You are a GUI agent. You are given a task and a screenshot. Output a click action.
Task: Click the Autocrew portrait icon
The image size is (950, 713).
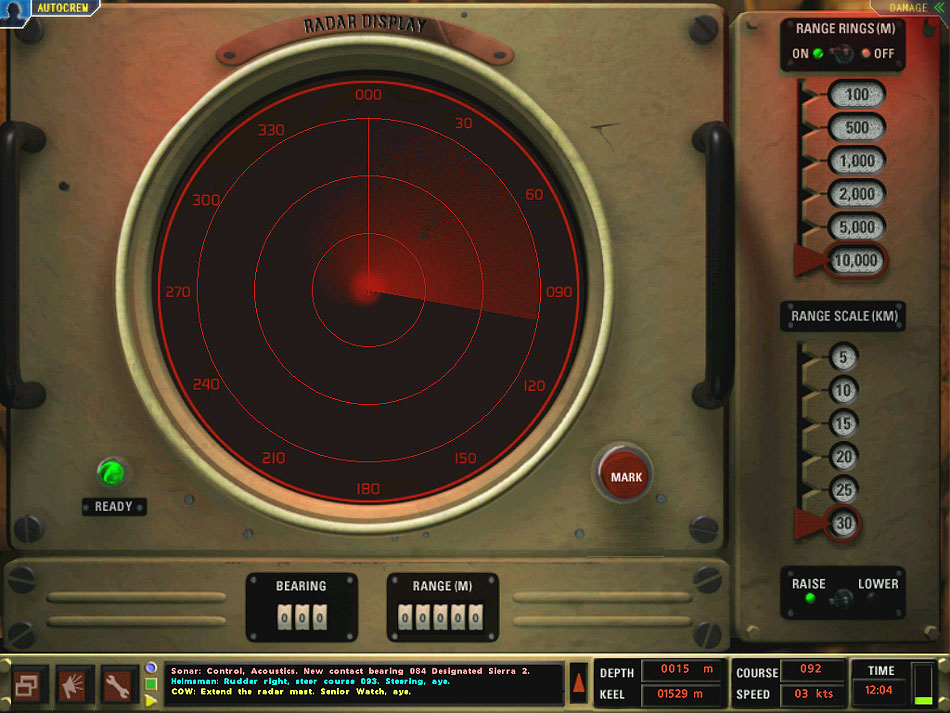tap(14, 13)
